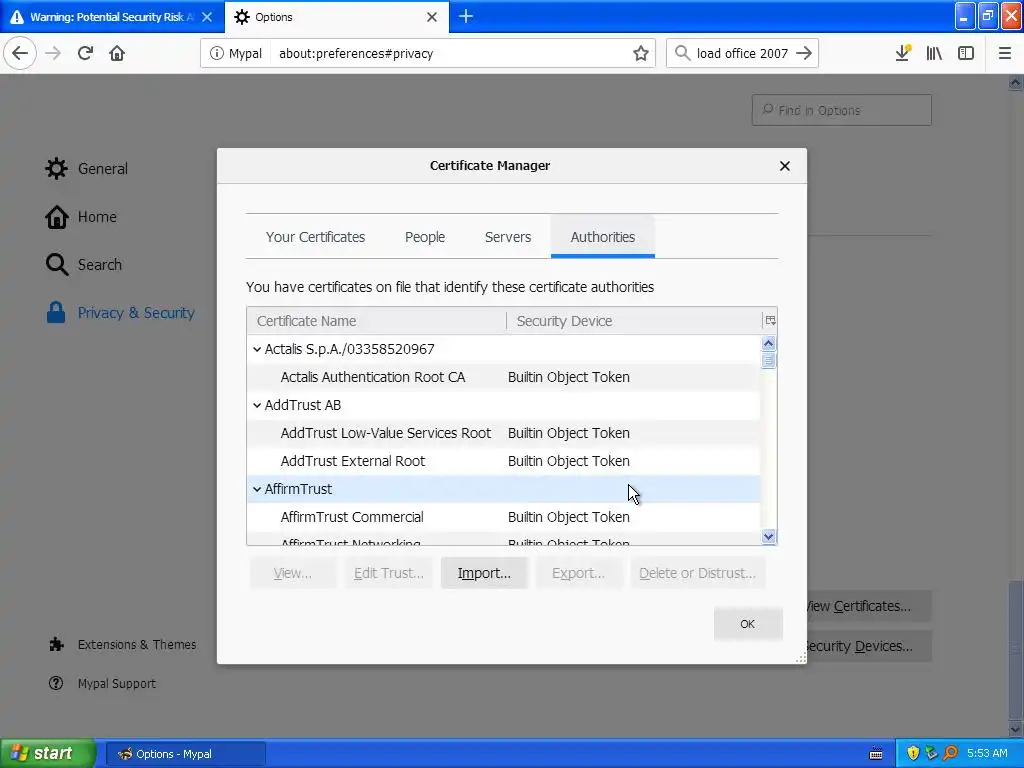Show site information icon next to Mypal
1024x768 pixels.
coord(216,54)
